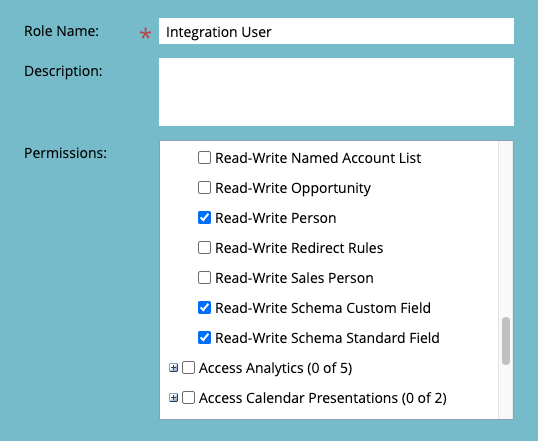Enable the Read-Write Opportunity permission
The width and height of the screenshot is (538, 441).
(x=204, y=188)
